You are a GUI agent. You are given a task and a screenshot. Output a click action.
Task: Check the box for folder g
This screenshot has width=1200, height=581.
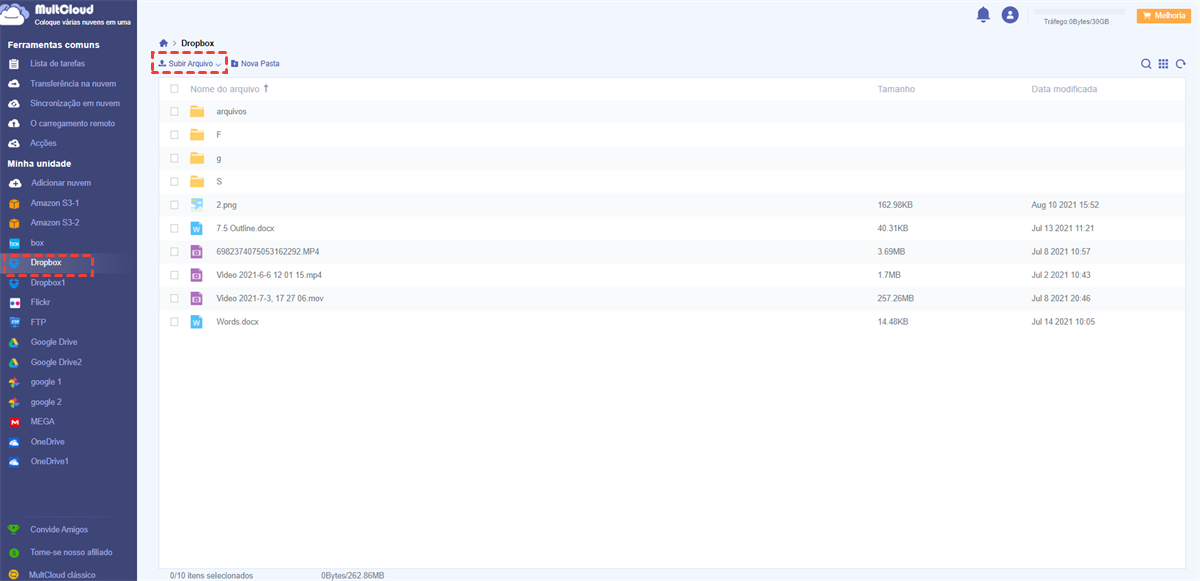[x=174, y=158]
